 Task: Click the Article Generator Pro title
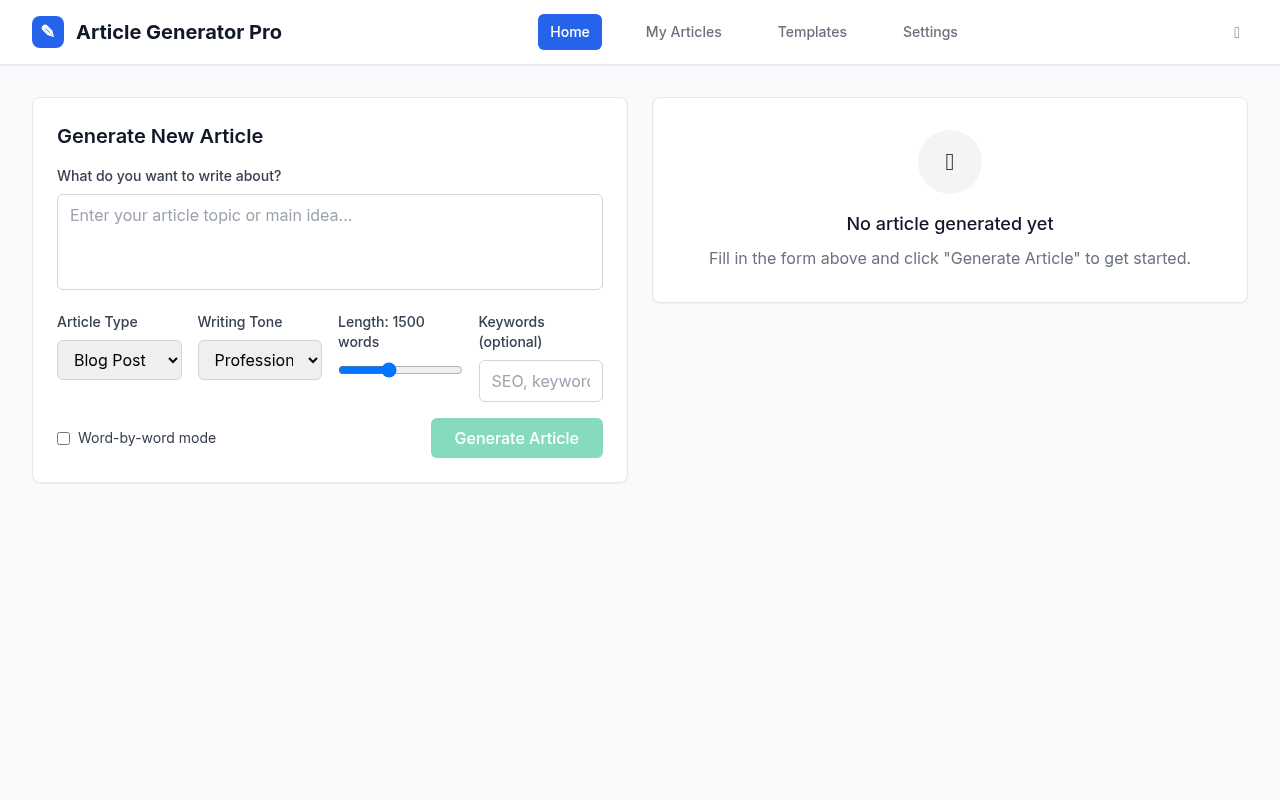[179, 32]
